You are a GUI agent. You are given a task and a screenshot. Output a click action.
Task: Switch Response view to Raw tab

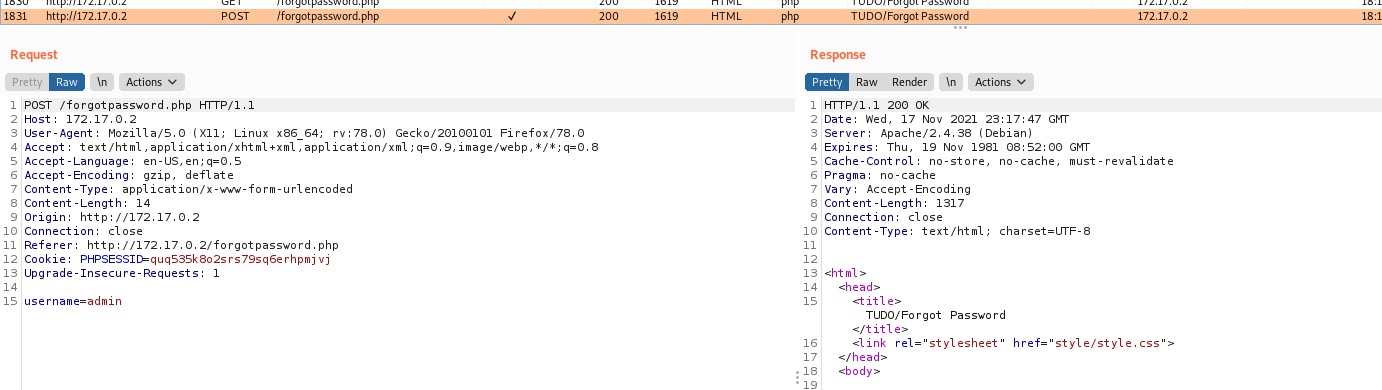click(867, 82)
